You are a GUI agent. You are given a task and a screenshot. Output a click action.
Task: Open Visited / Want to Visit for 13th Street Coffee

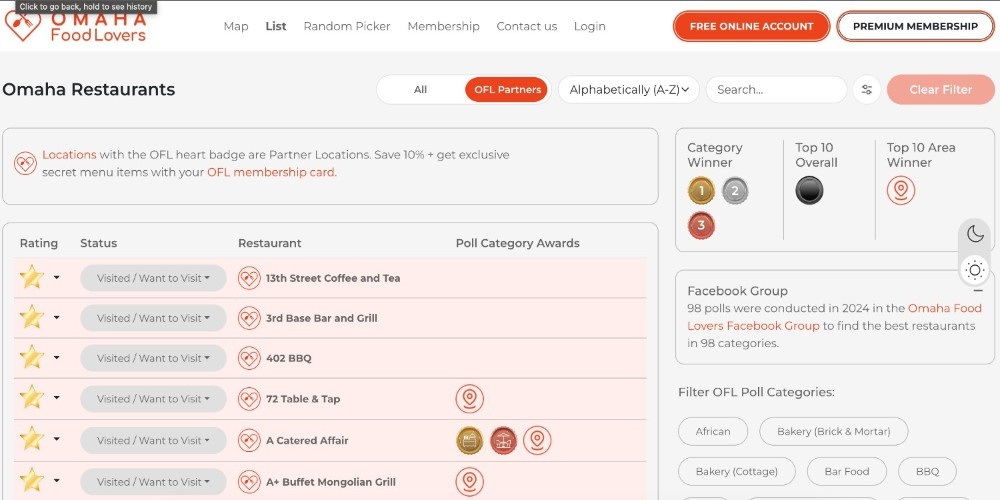point(153,278)
